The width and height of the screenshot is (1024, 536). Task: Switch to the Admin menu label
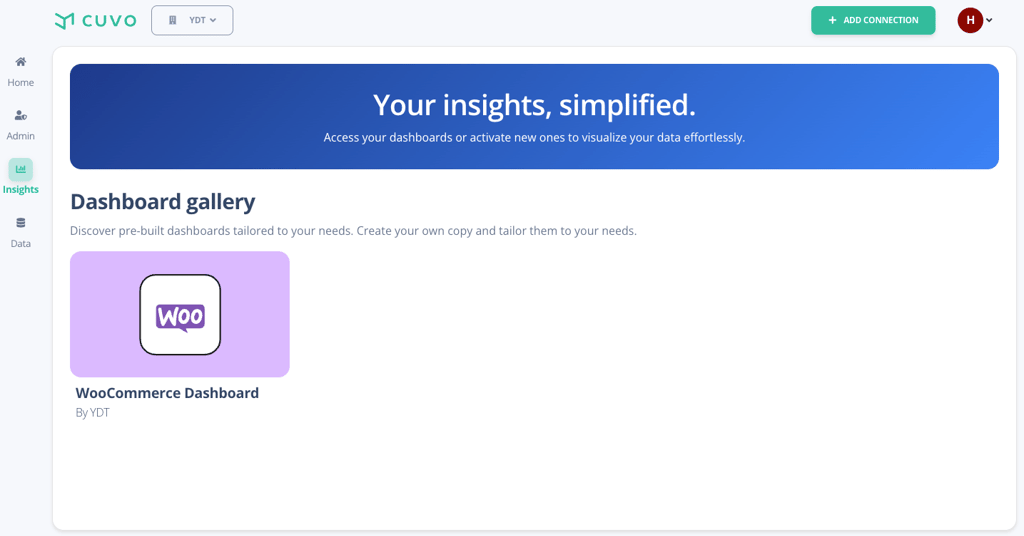[21, 136]
